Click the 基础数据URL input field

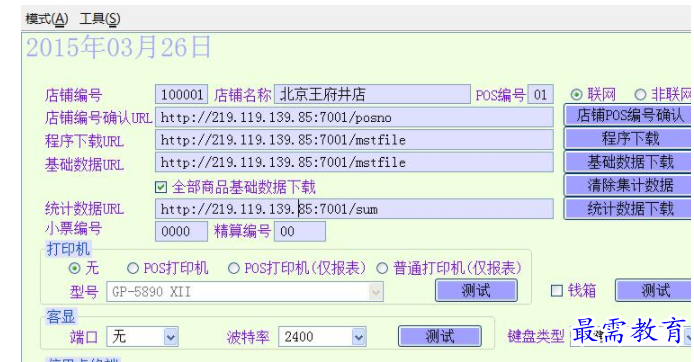tap(354, 162)
